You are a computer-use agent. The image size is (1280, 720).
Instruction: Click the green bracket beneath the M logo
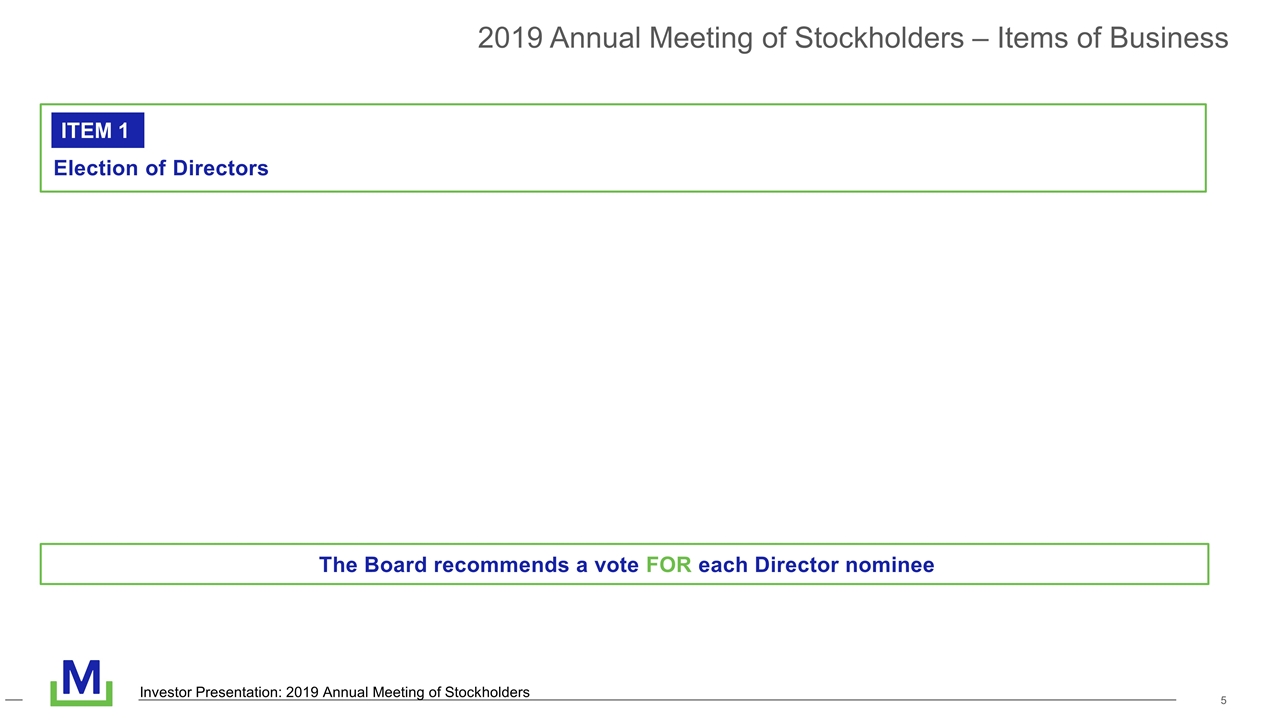click(x=81, y=702)
